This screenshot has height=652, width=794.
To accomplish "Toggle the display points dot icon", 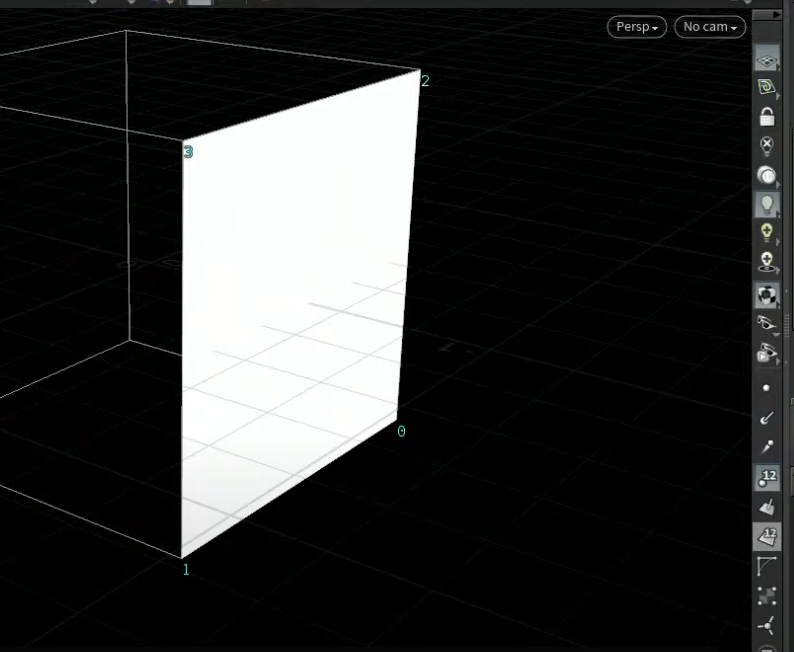I will tap(766, 388).
